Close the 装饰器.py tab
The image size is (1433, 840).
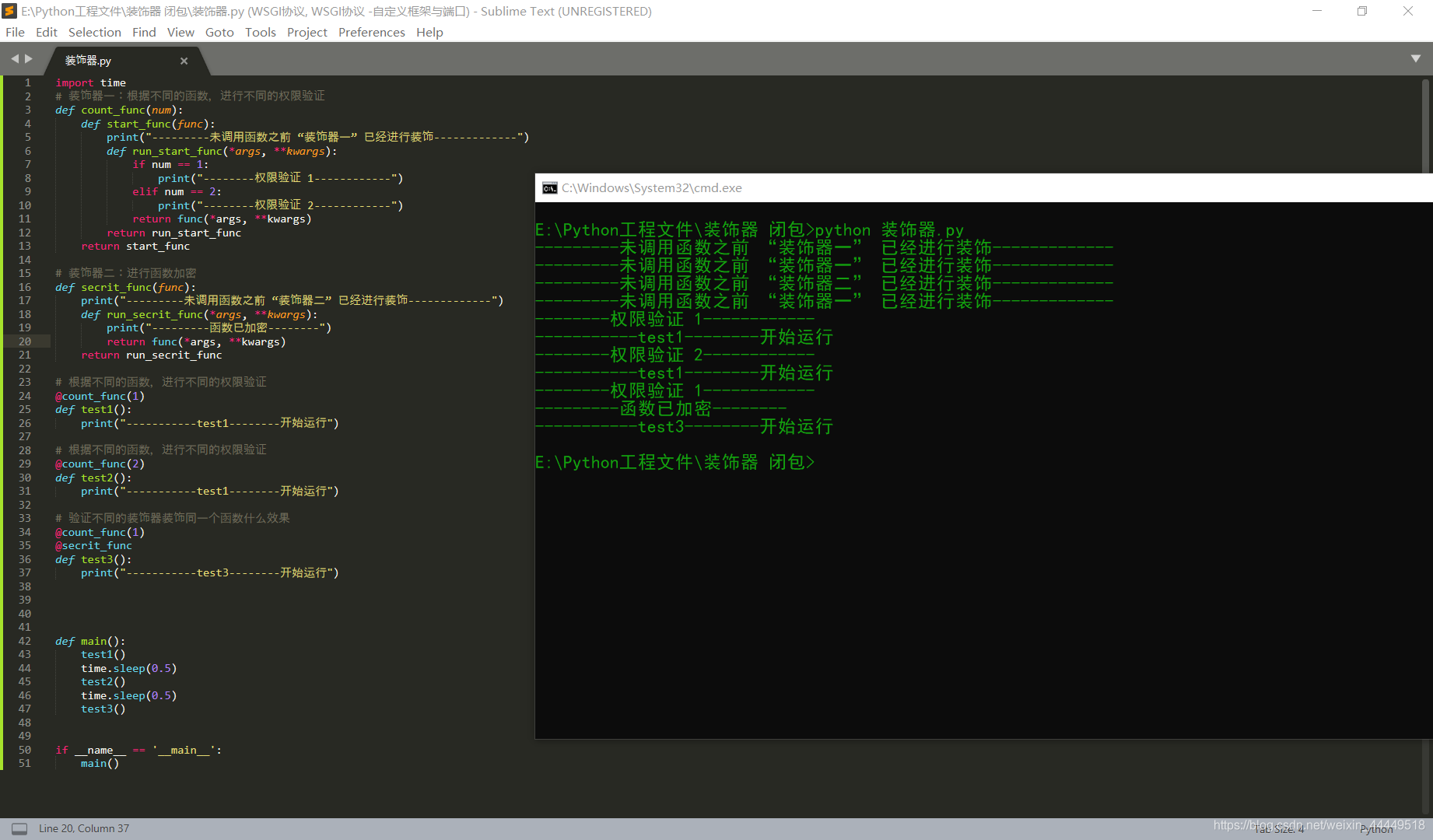click(184, 61)
